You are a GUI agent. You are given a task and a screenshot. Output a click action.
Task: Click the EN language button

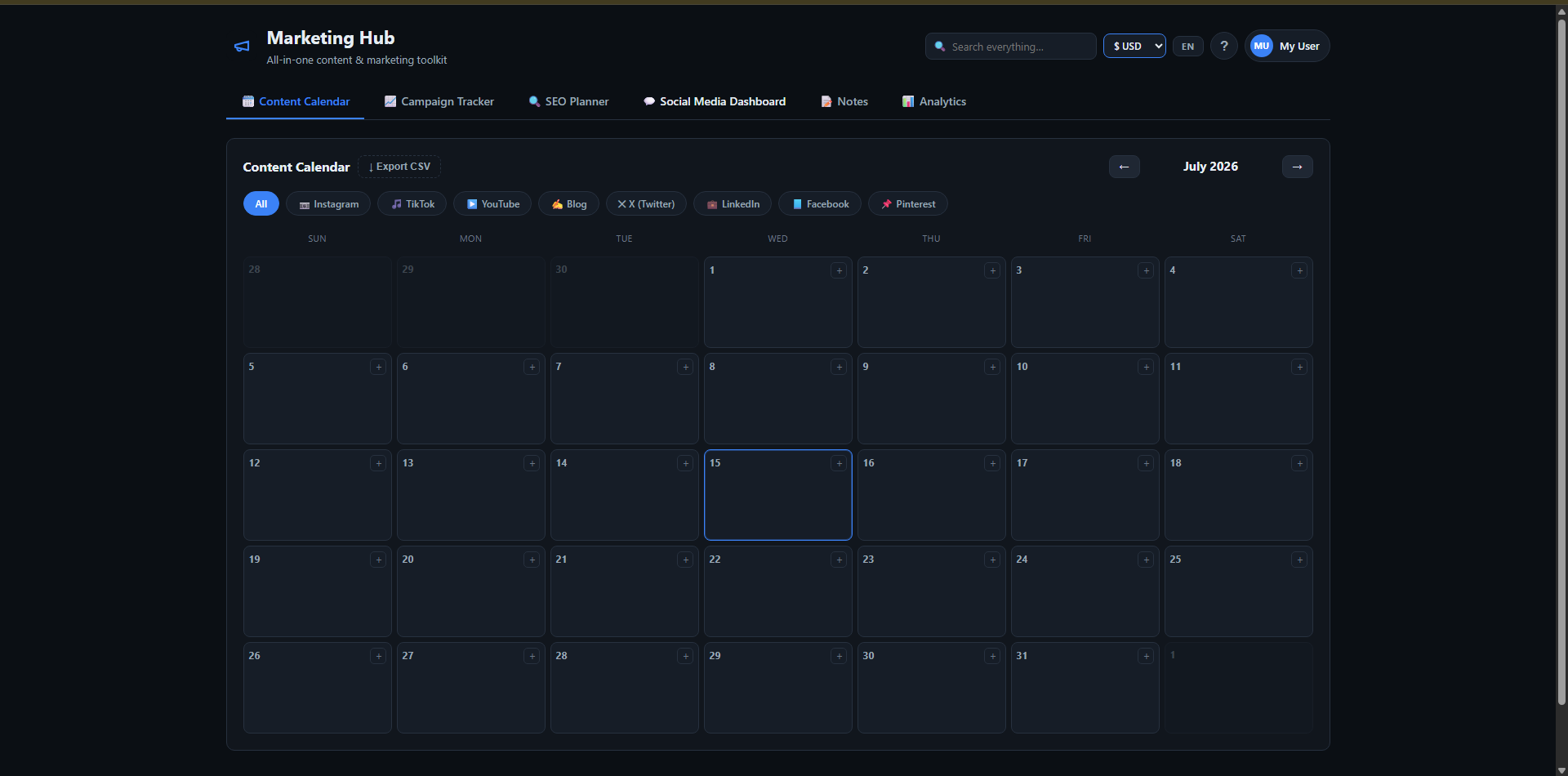pyautogui.click(x=1188, y=47)
